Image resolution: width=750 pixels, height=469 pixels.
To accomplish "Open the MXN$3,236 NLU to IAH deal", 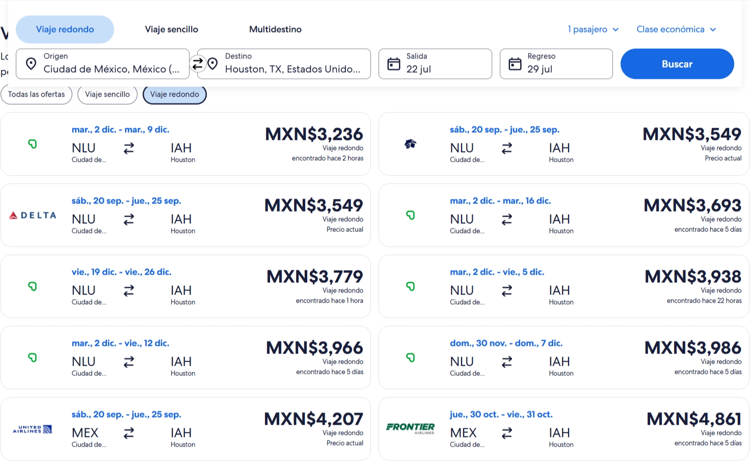I will coord(186,144).
